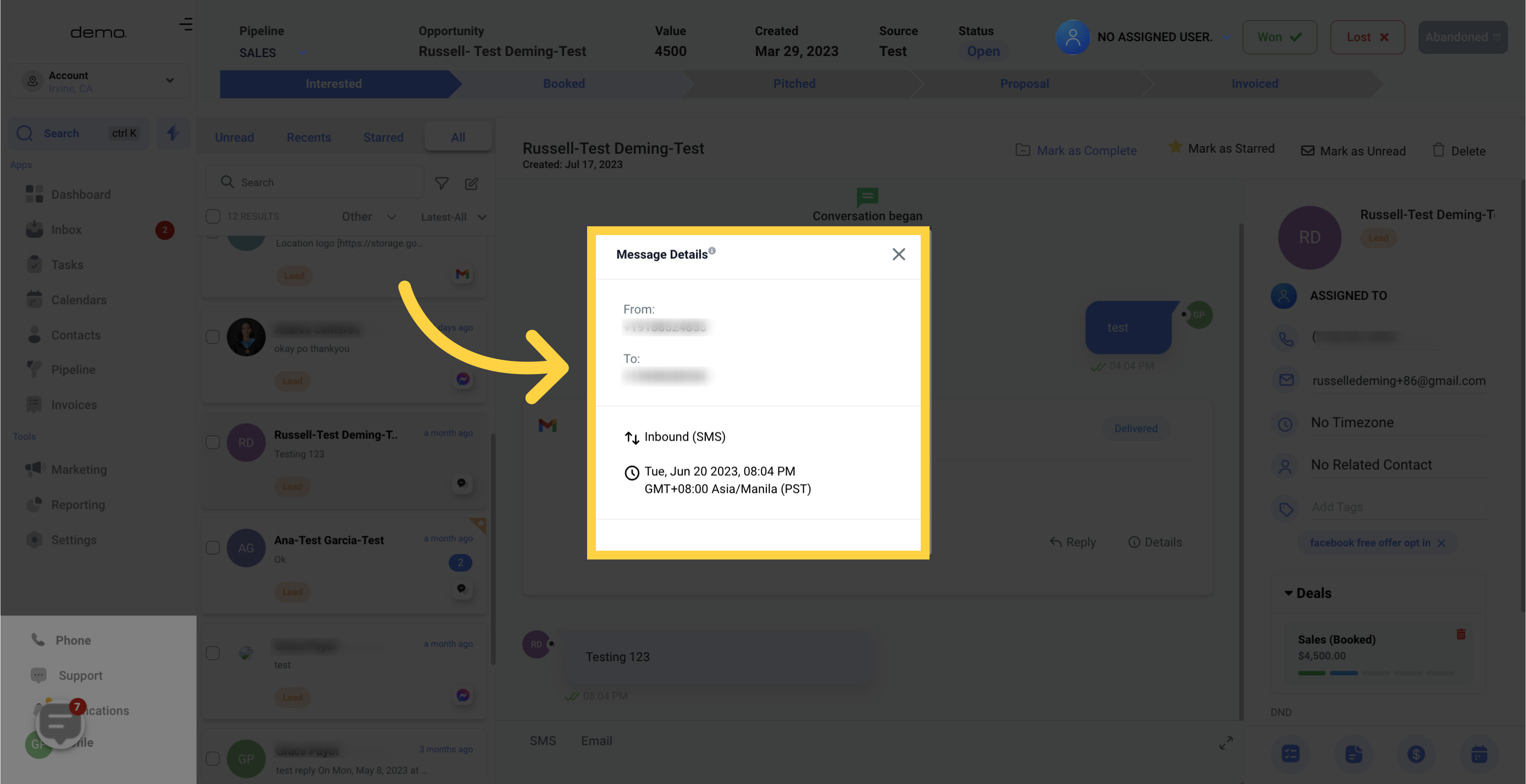Open the notes document icon in contact panel
Screen dimensions: 1526x784
coord(1353,754)
